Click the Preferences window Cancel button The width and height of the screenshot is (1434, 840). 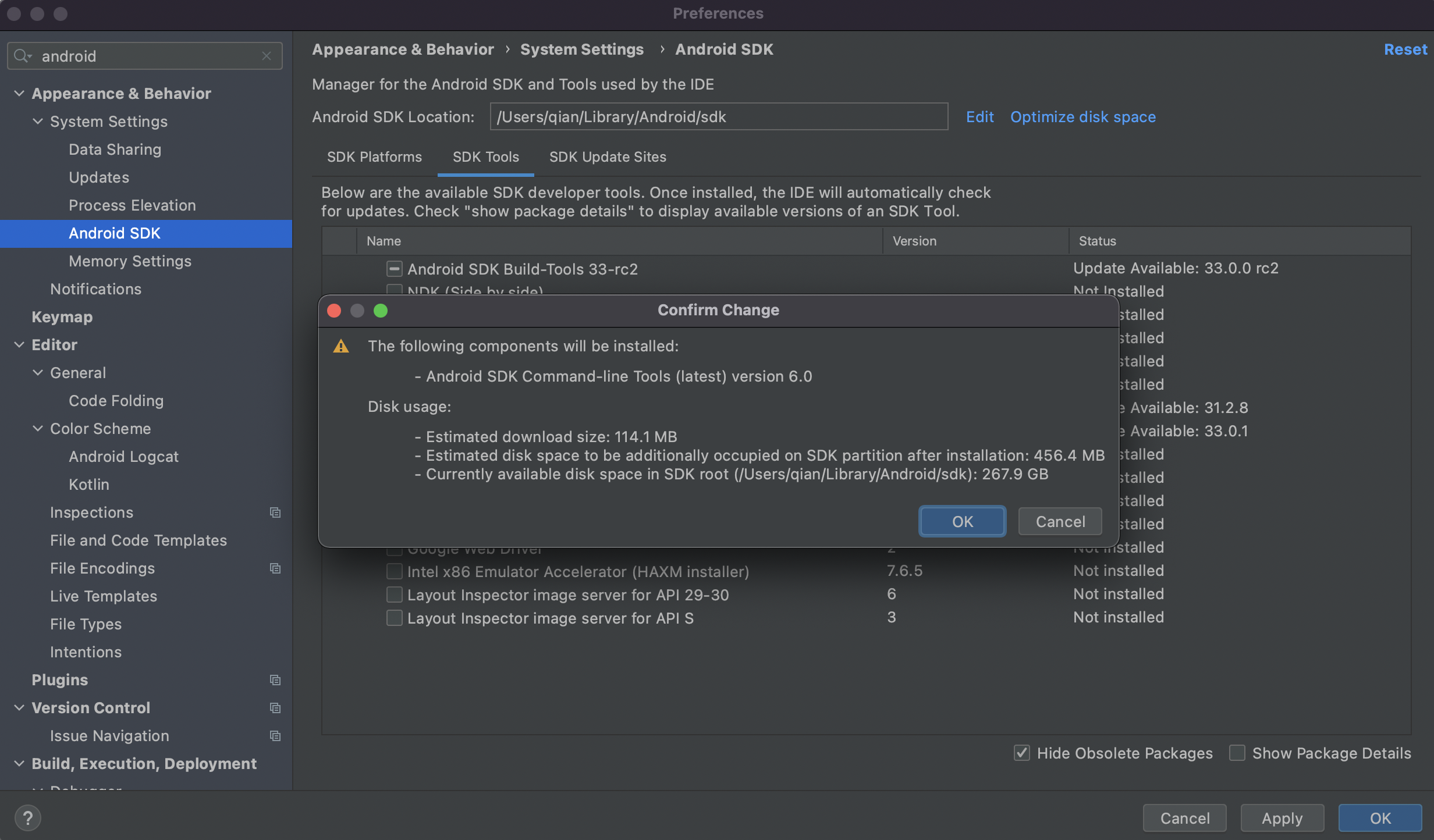(1185, 818)
